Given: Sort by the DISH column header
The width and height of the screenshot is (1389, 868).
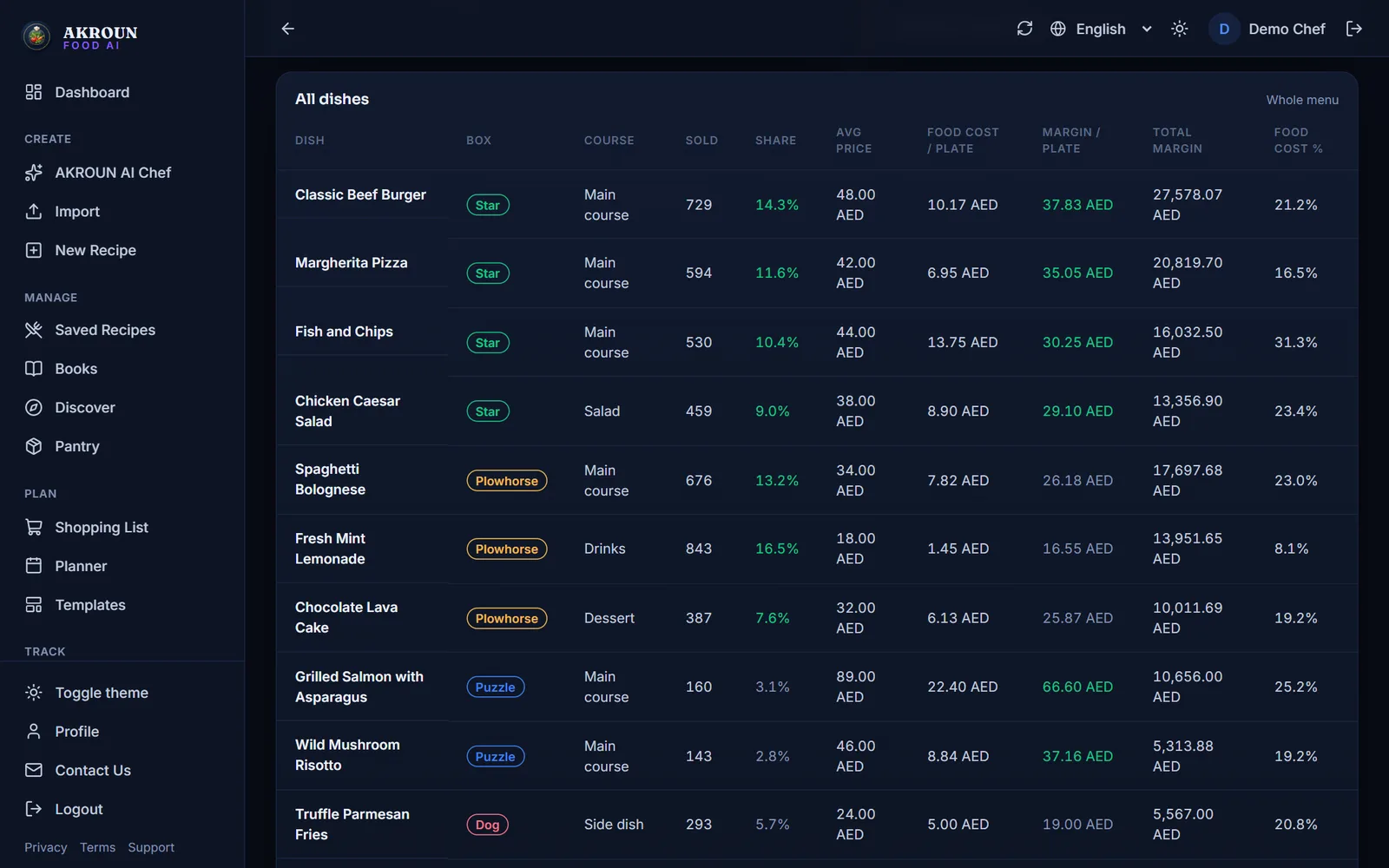Looking at the screenshot, I should 310,141.
